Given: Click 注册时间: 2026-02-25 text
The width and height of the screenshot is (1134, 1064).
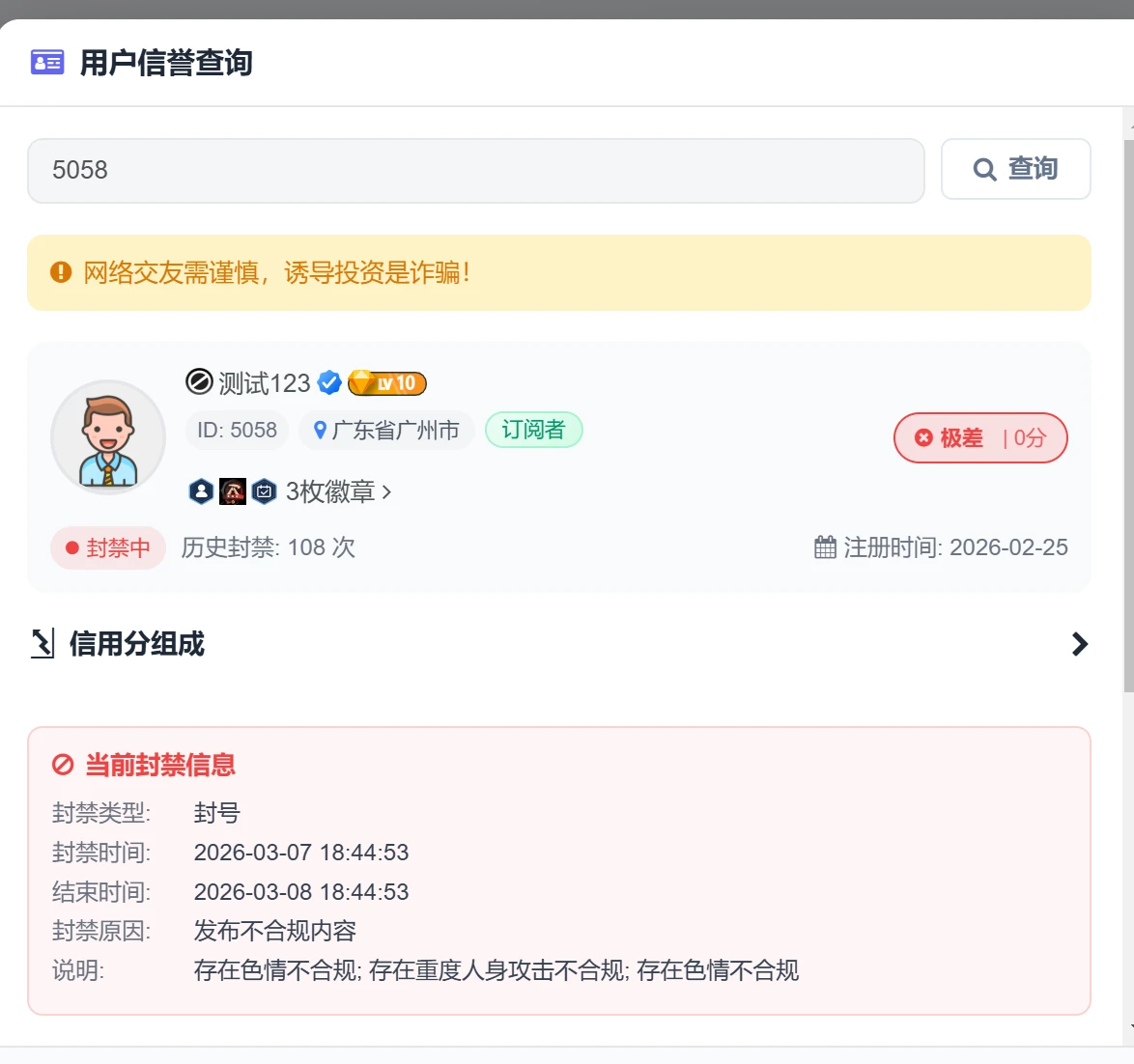Looking at the screenshot, I should (955, 547).
